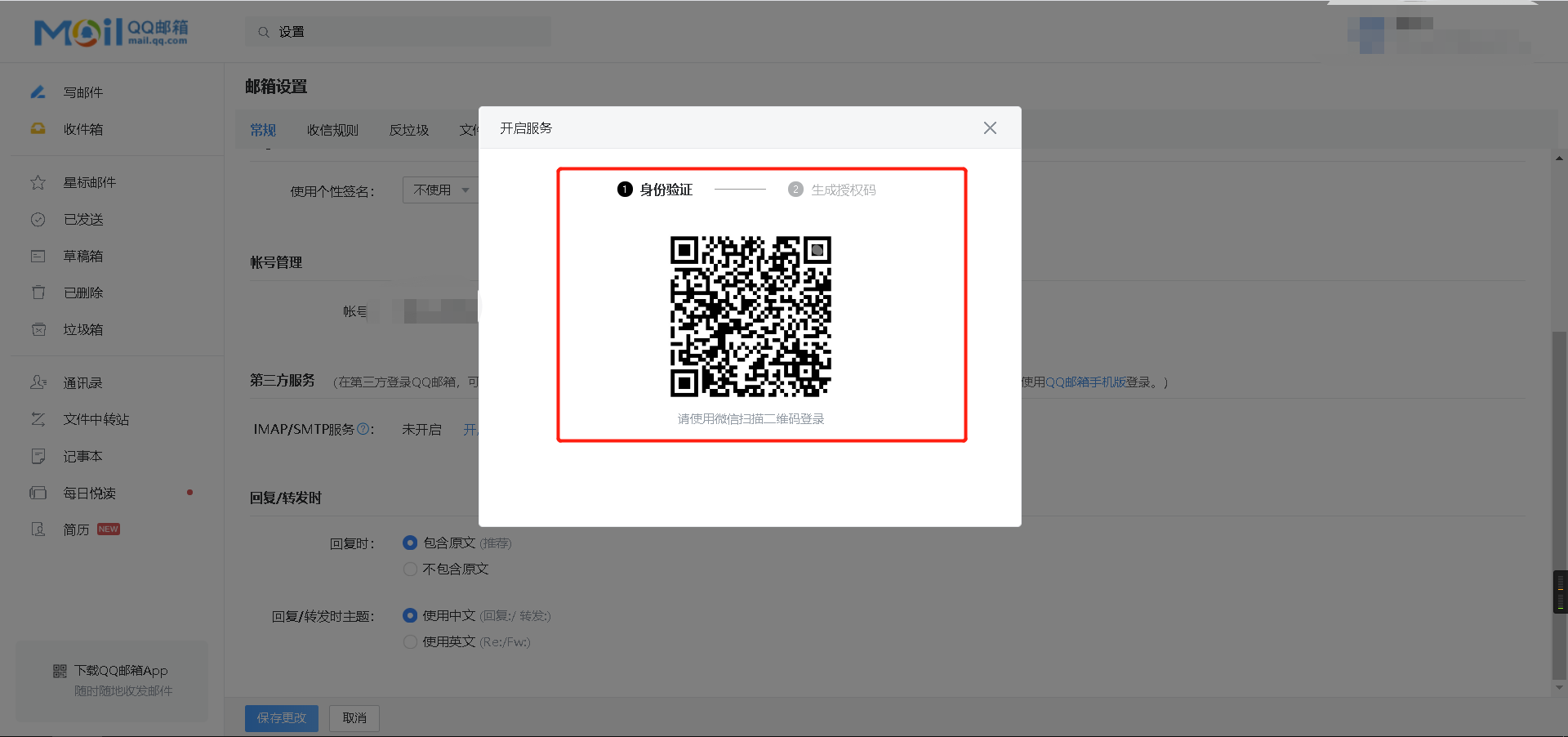Select 使用中文 subject option
The image size is (1568, 737).
tap(410, 615)
